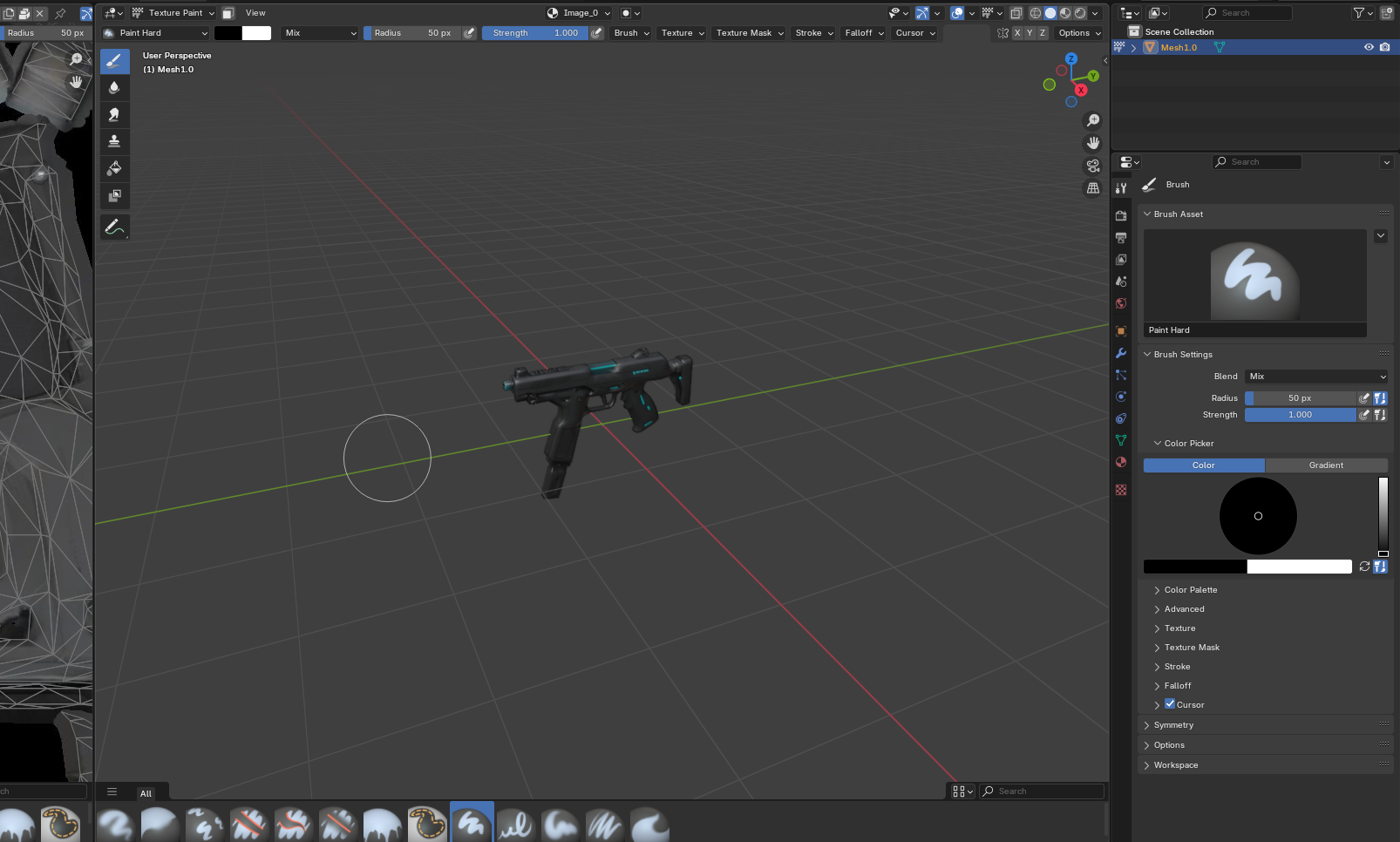
Task: Open the Texture Paint mode dropdown
Action: tap(173, 13)
